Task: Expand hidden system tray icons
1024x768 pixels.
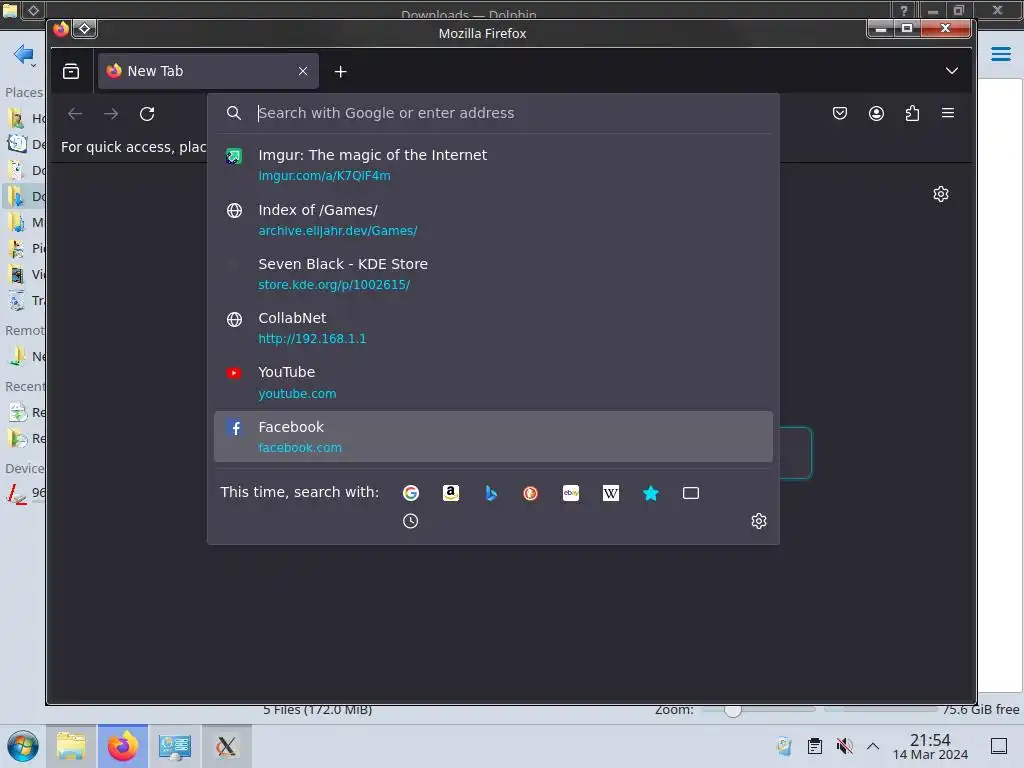Action: 872,746
